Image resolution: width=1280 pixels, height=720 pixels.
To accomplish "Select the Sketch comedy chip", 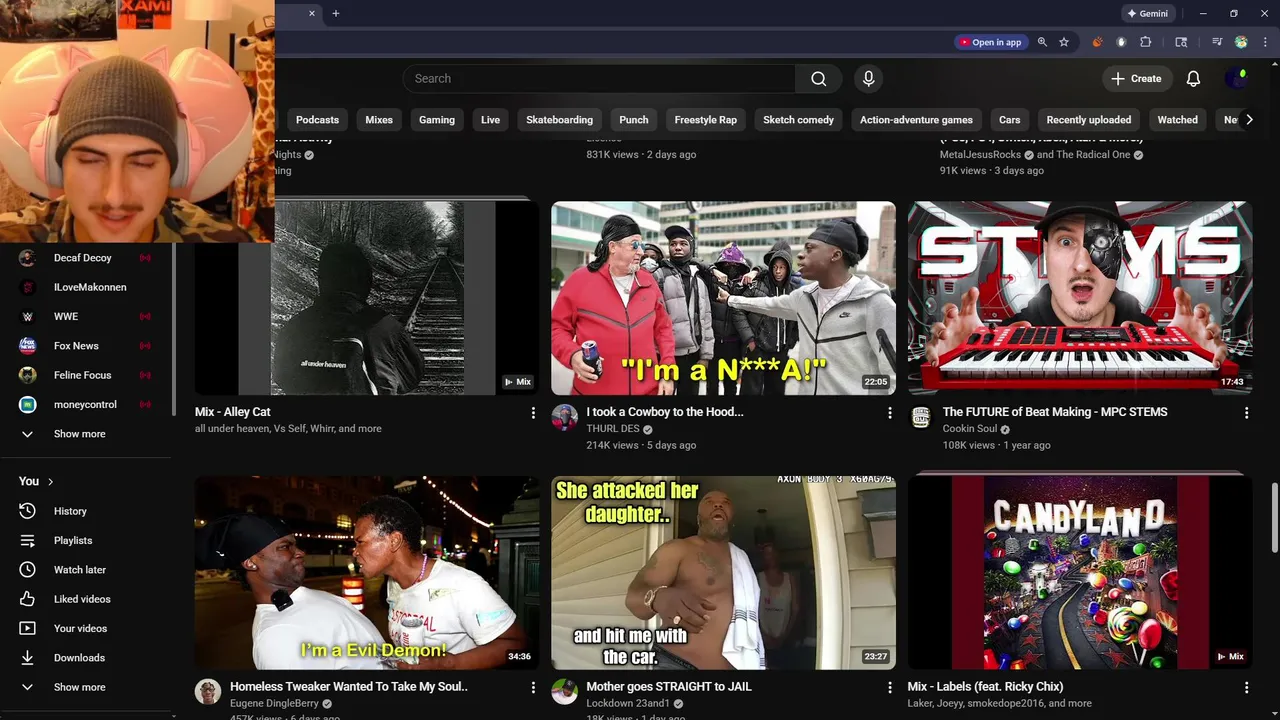I will coord(798,120).
